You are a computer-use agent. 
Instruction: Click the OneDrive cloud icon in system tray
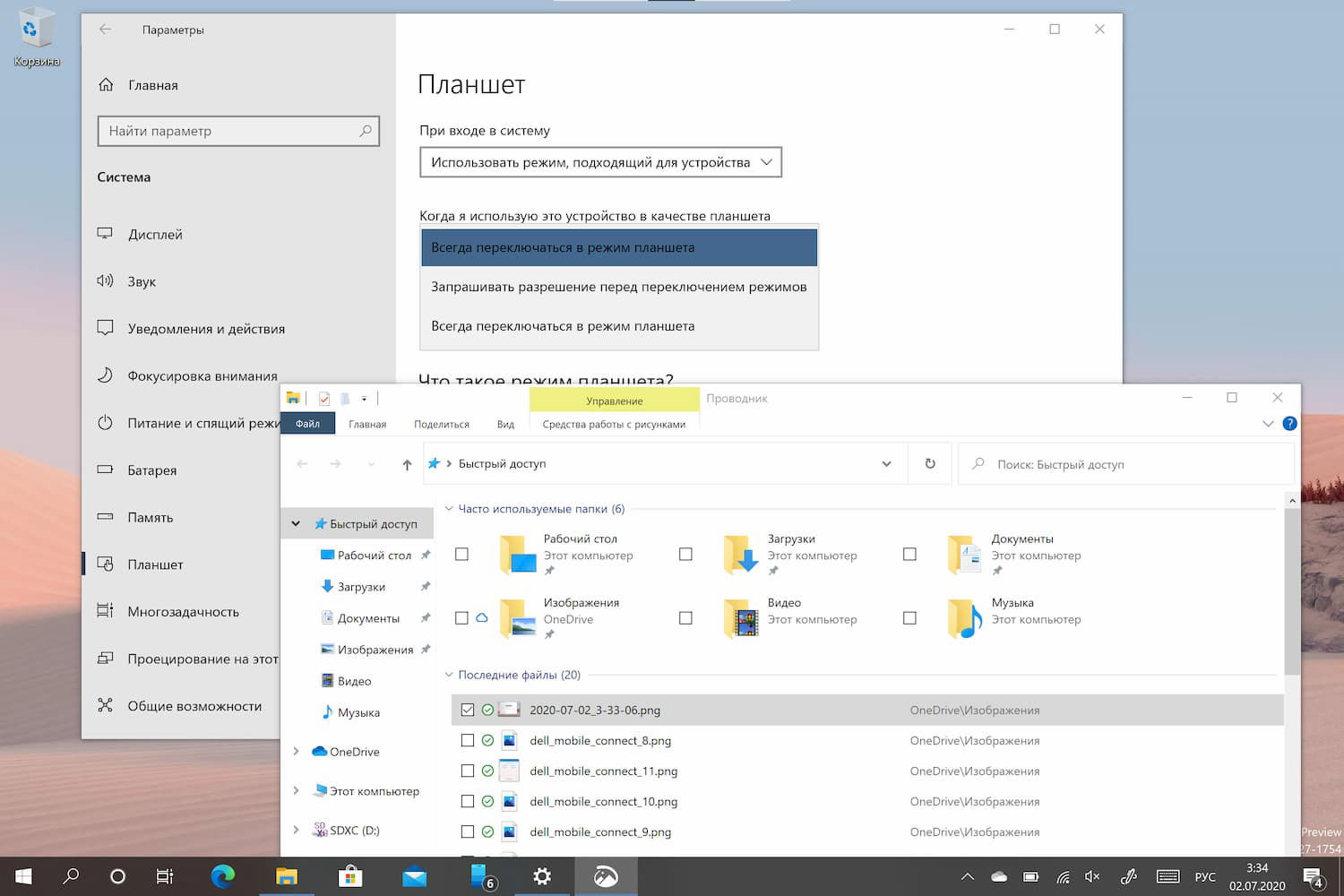point(998,876)
